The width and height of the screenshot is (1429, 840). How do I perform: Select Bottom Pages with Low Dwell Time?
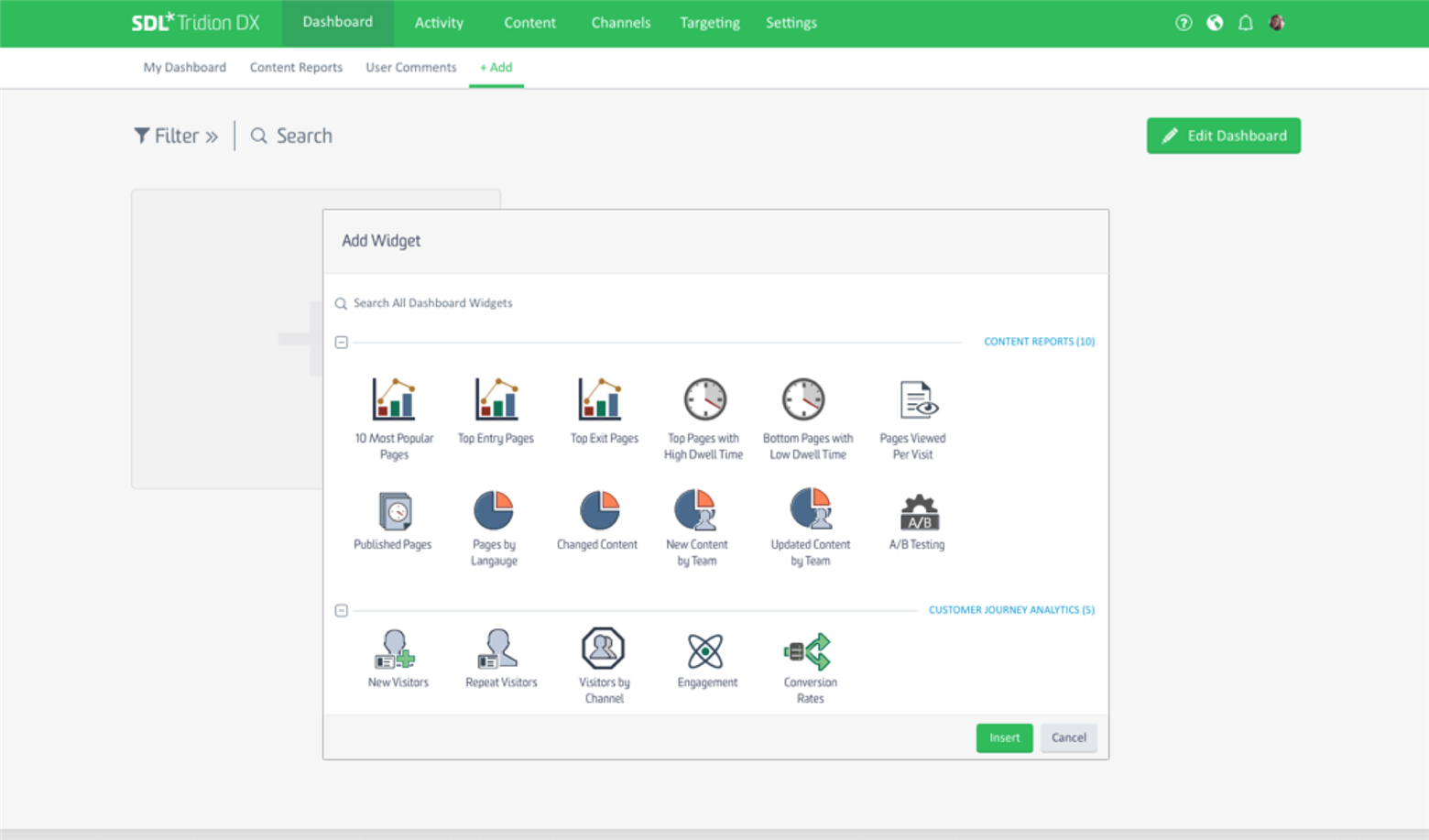(x=807, y=418)
